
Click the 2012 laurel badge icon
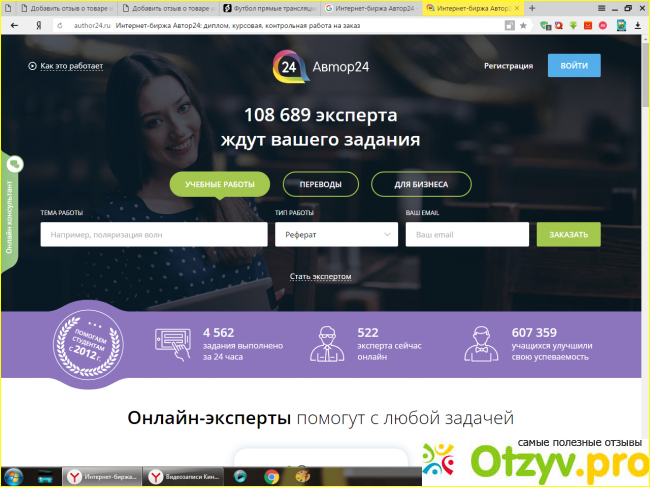pos(89,342)
